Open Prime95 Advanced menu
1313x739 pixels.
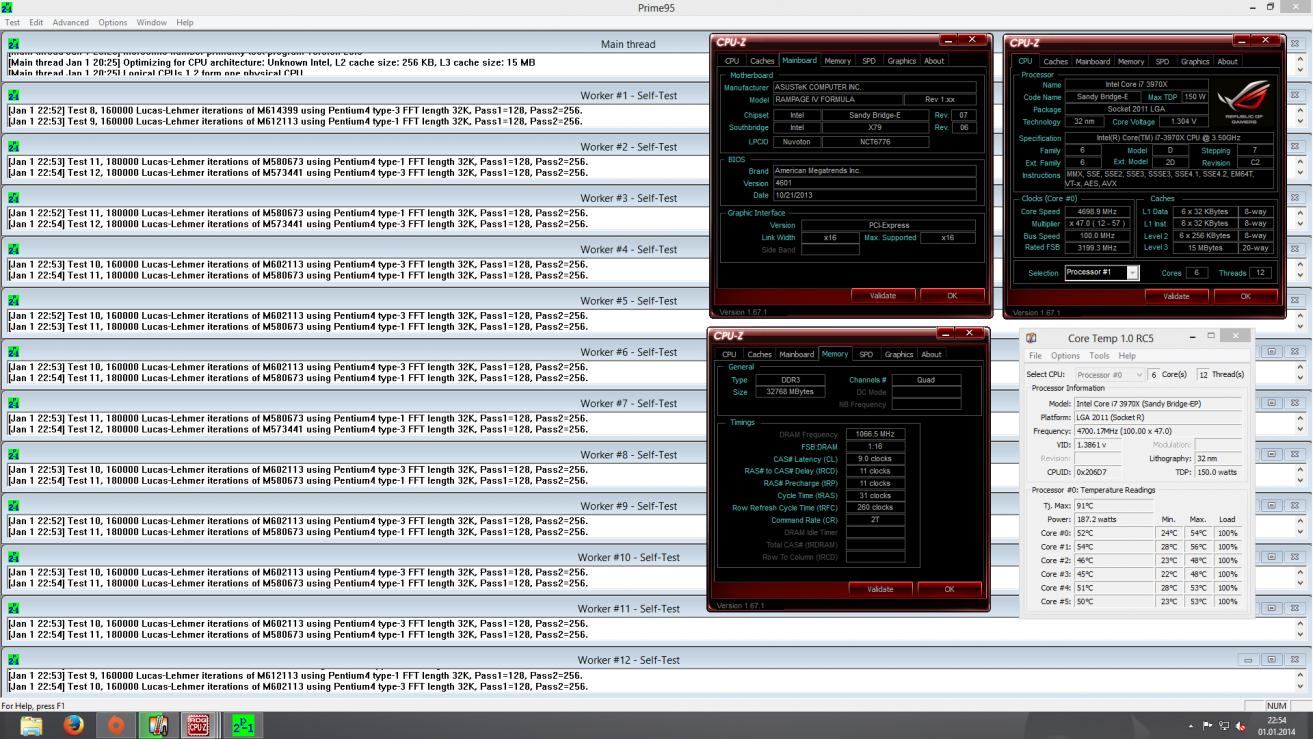pos(70,22)
